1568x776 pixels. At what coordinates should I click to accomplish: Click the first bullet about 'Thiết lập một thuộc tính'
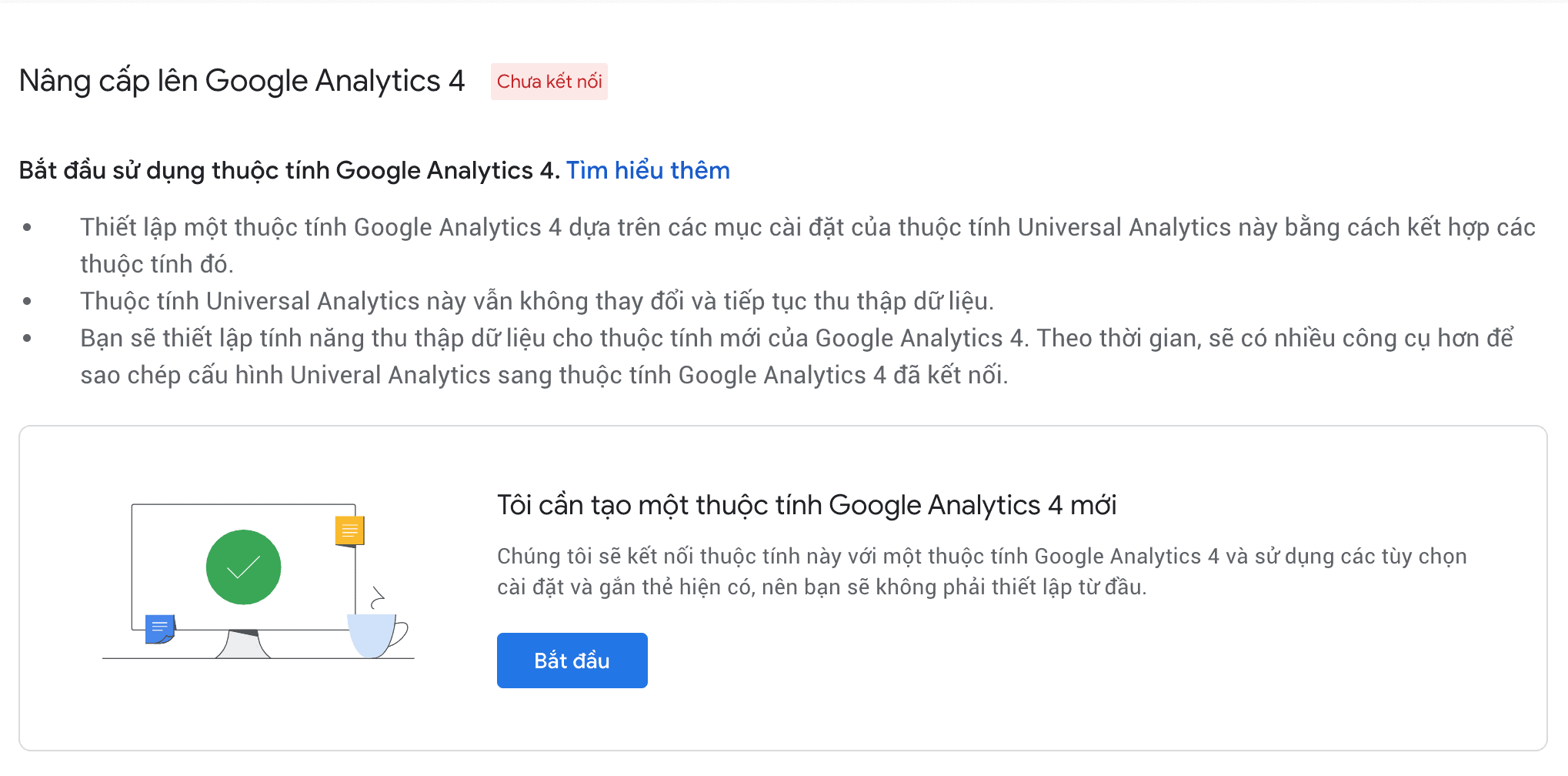click(808, 246)
